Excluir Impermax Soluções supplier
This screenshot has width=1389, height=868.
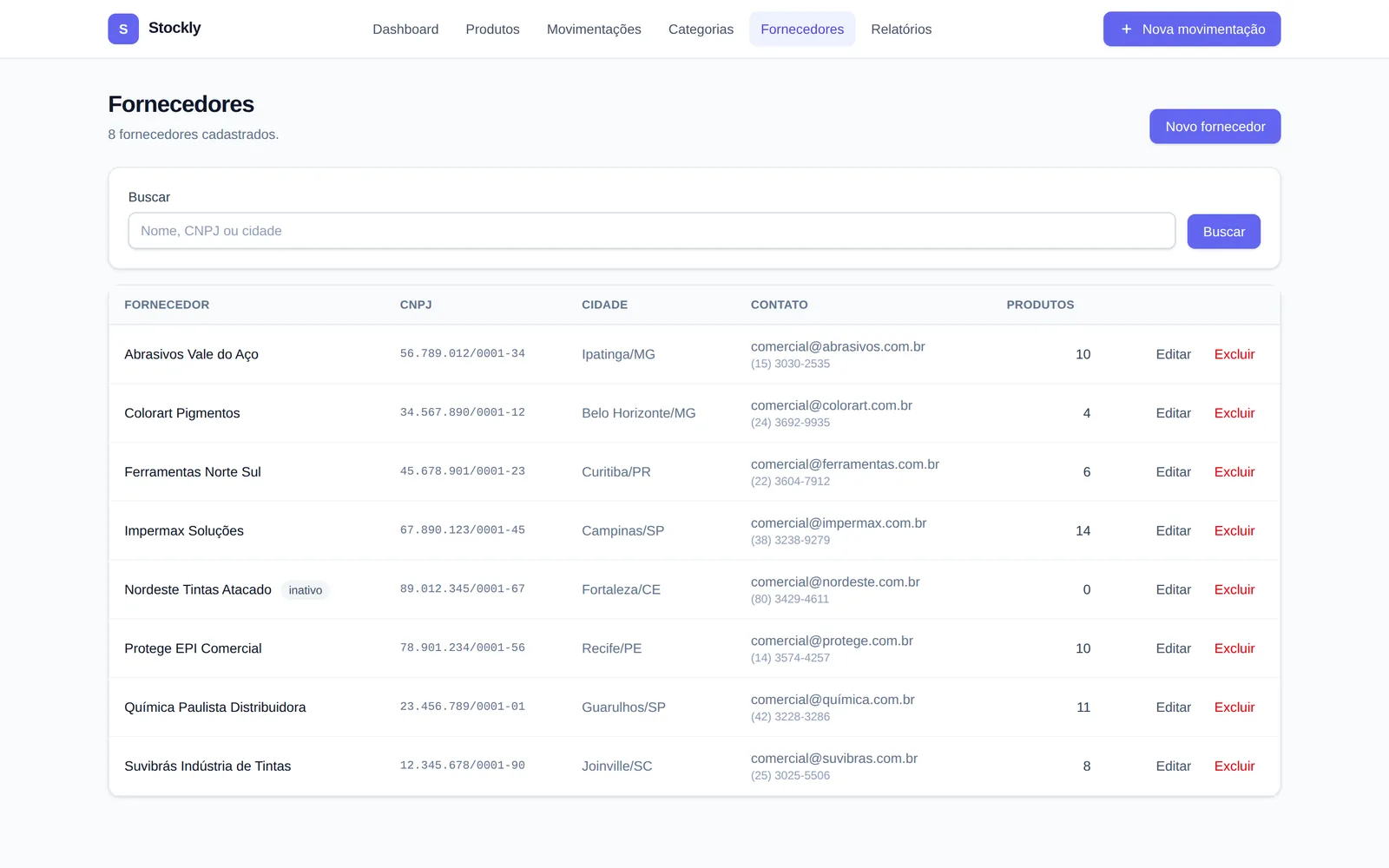(1234, 531)
